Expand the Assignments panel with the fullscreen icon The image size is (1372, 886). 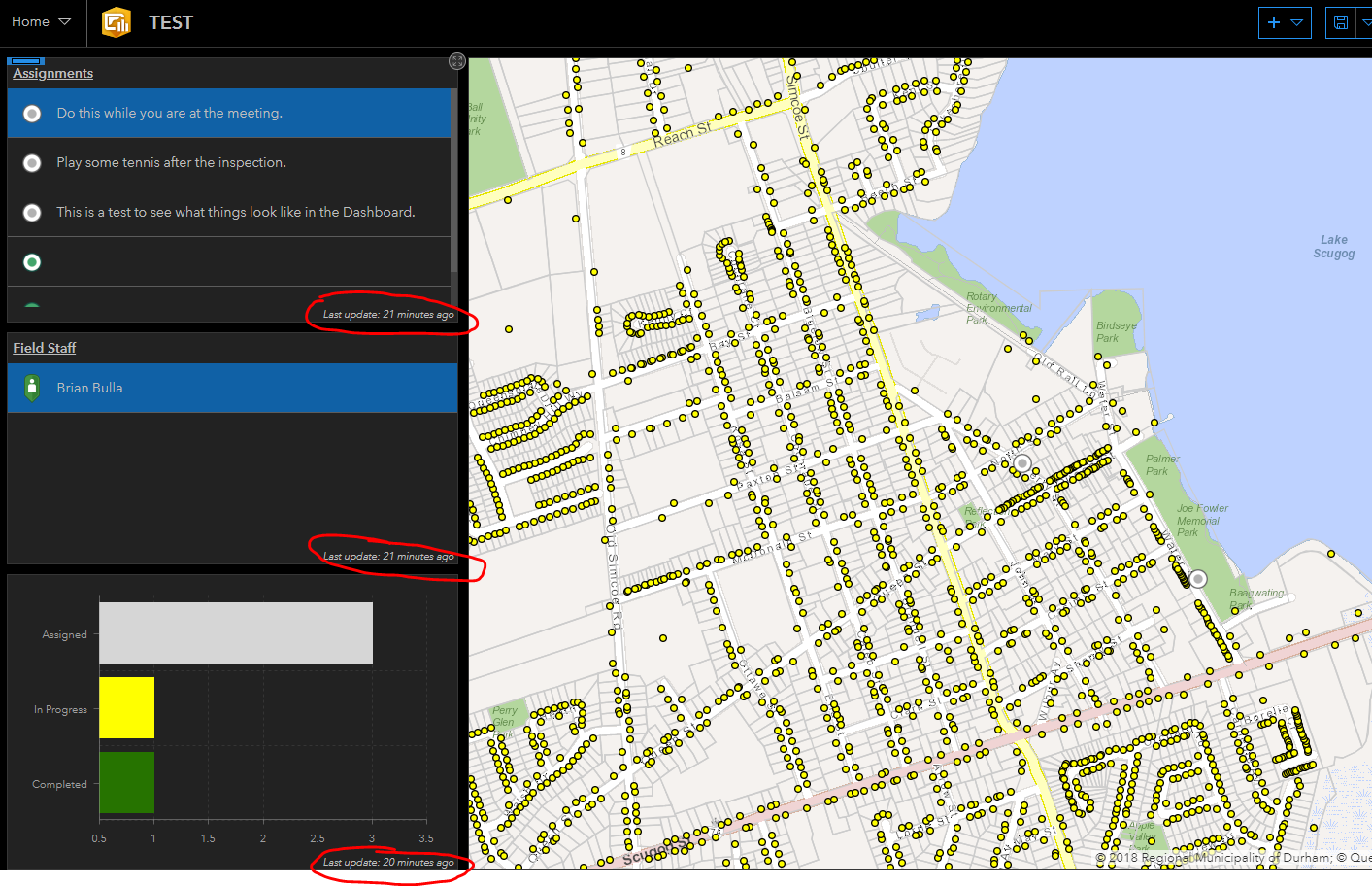tap(457, 61)
